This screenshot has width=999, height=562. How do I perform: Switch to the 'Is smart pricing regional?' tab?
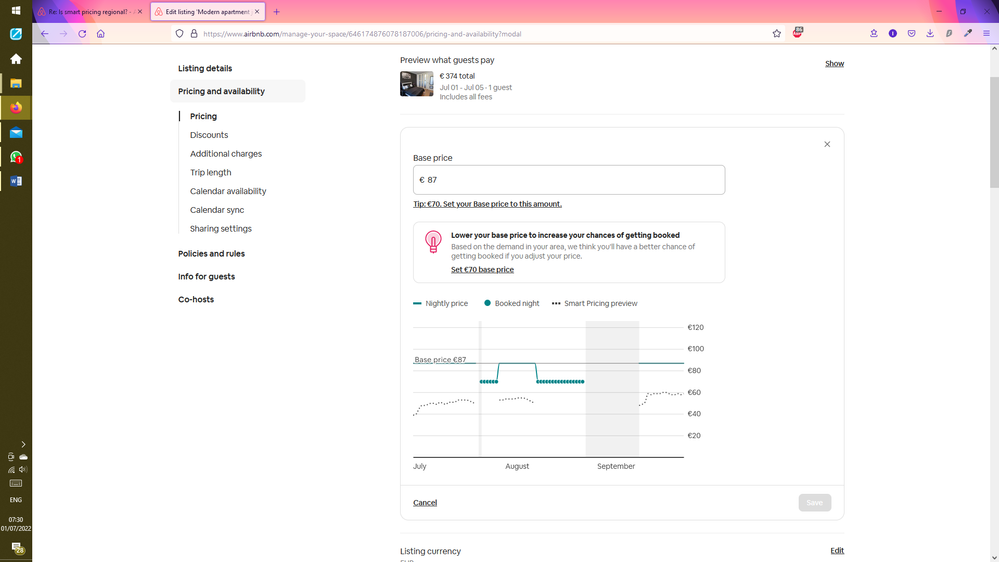[88, 11]
